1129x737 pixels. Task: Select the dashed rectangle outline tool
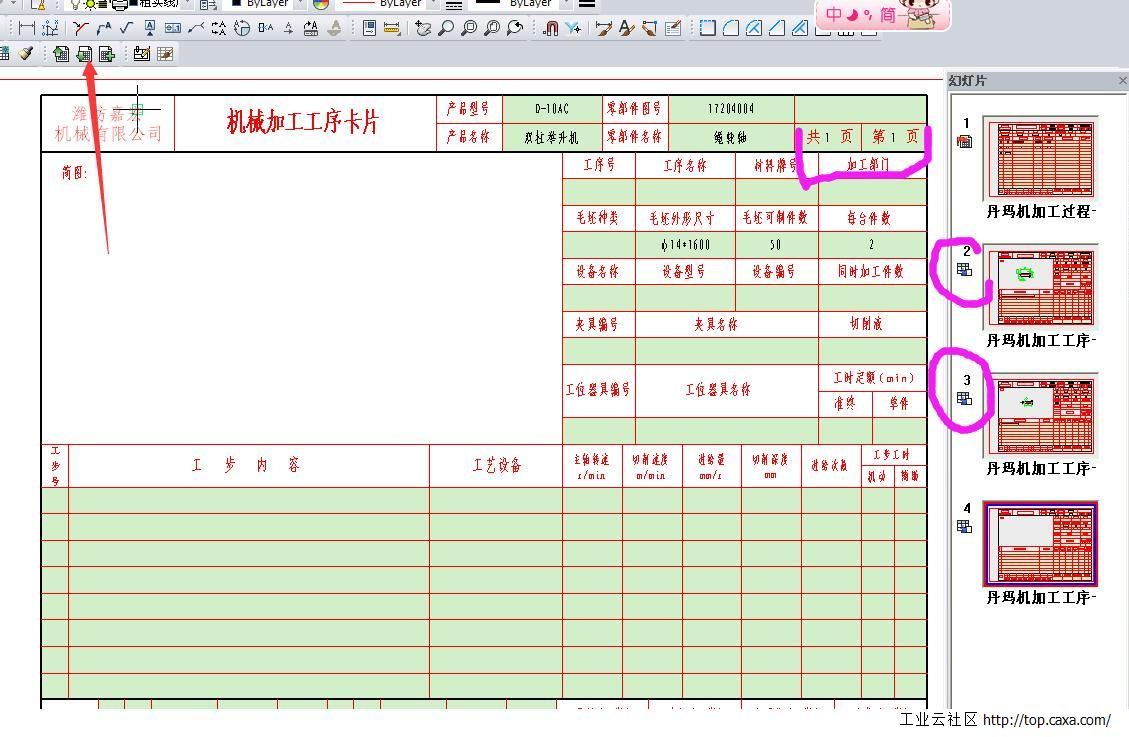coord(708,28)
